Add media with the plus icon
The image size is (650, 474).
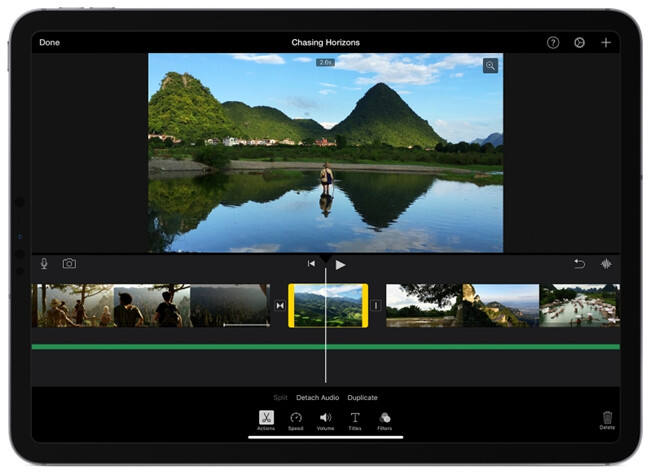click(x=606, y=43)
